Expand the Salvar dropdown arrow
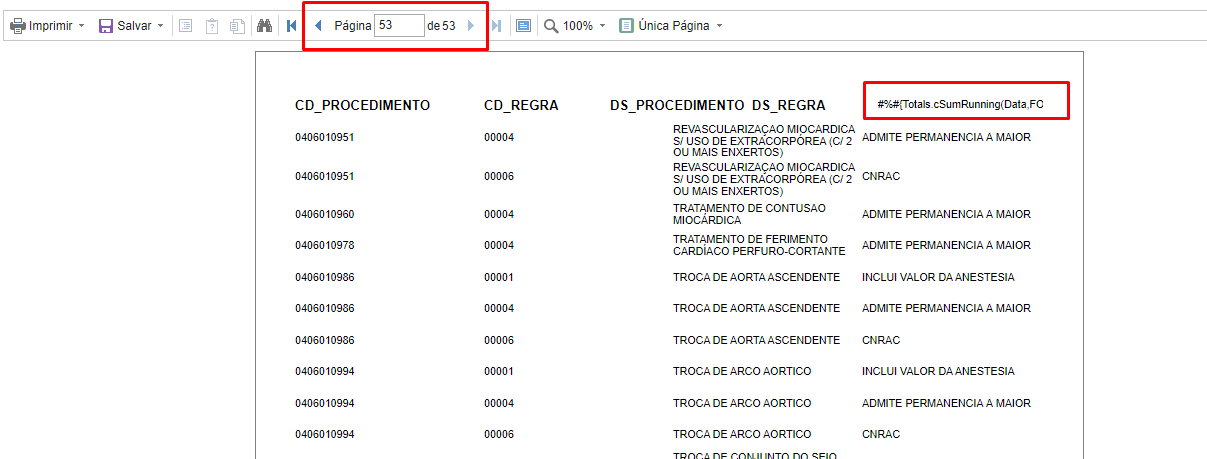 [x=160, y=26]
